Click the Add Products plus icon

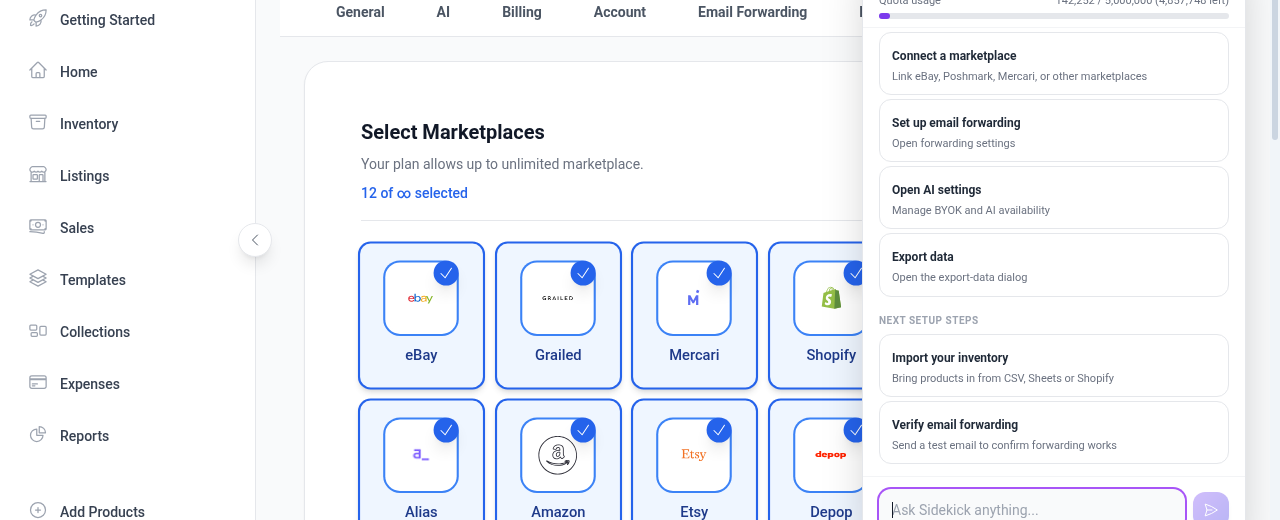click(x=38, y=510)
